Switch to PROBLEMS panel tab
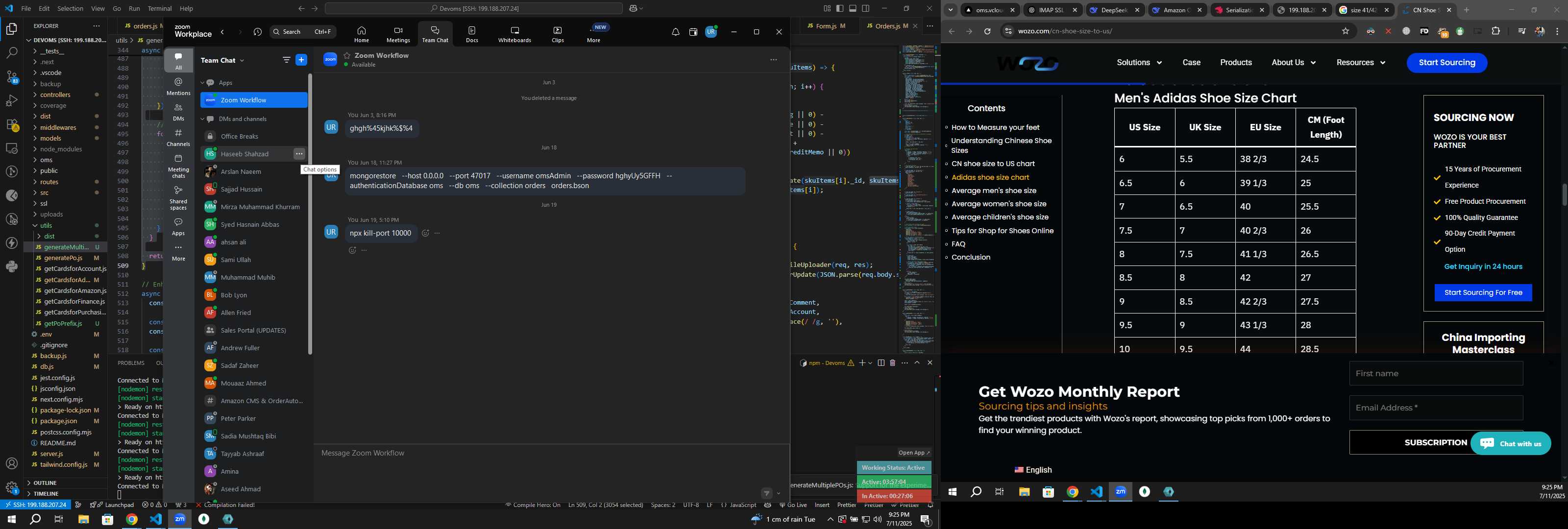The height and width of the screenshot is (529, 1568). [x=131, y=363]
